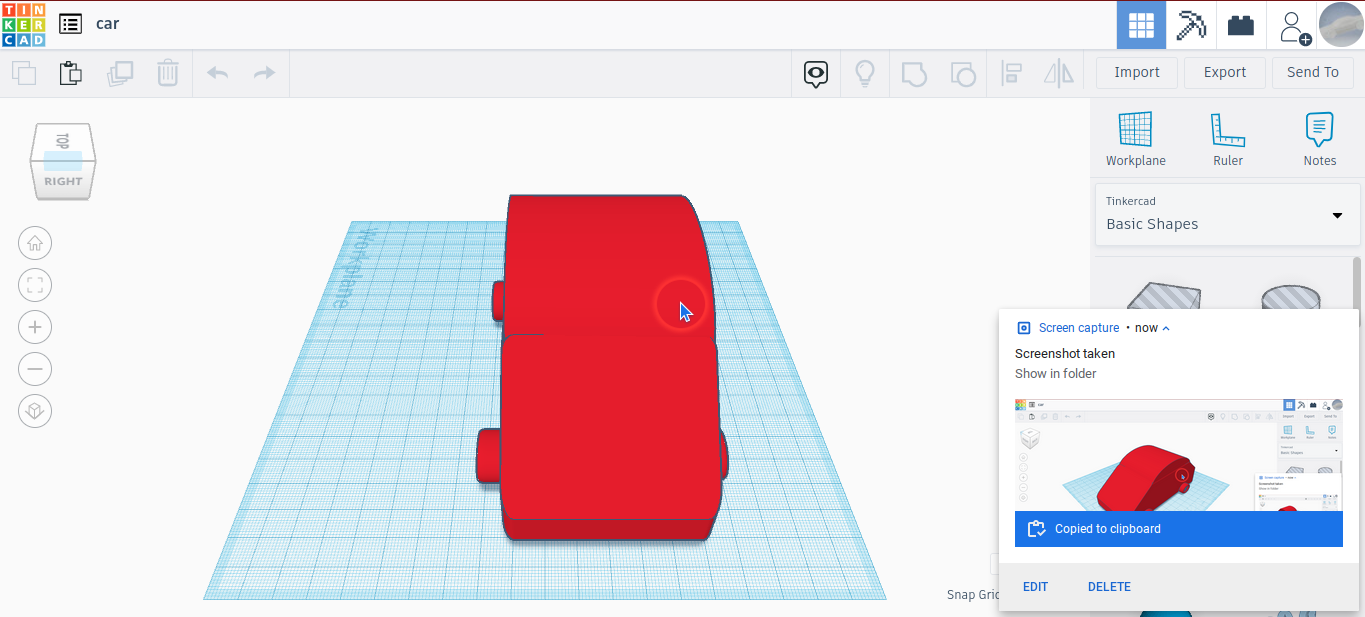Click the Tinkercad logo
1365x617 pixels.
coord(22,24)
